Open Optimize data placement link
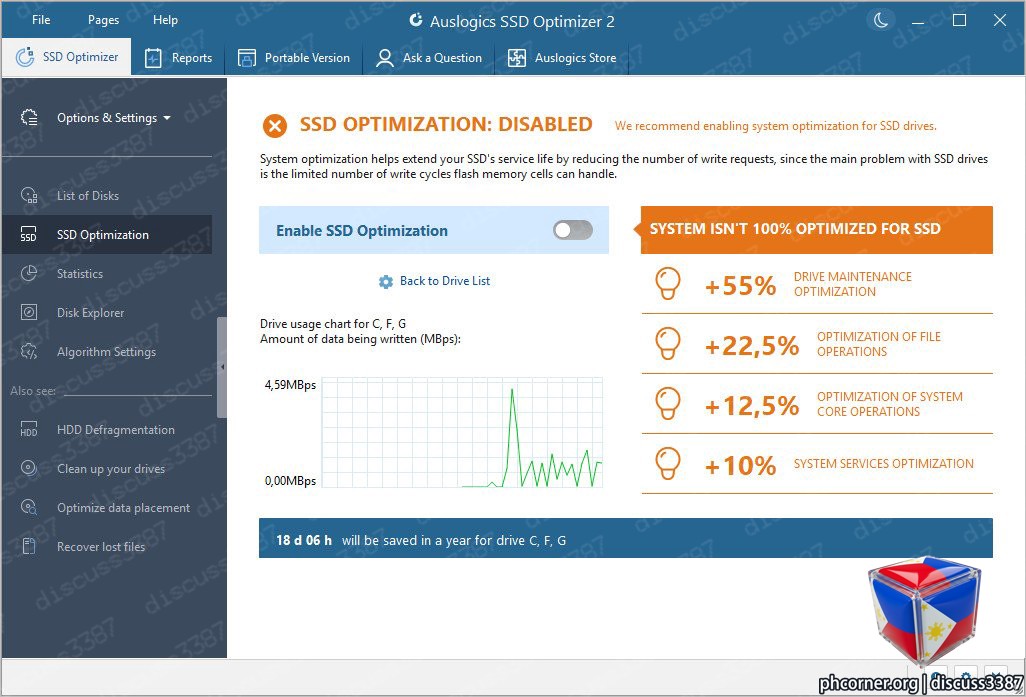 tap(123, 508)
